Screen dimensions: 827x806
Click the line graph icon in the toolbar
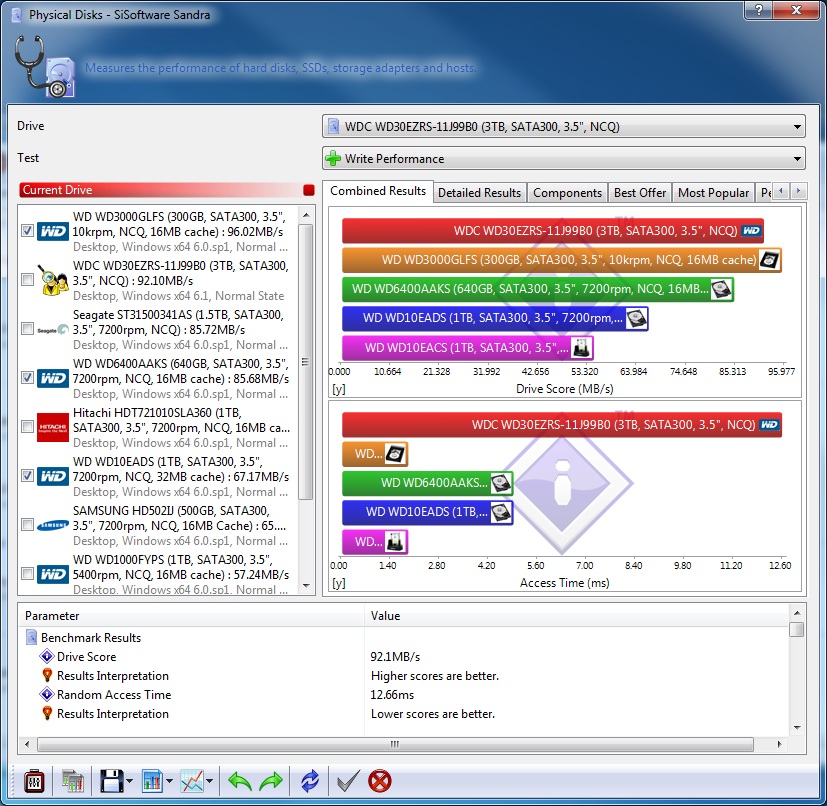192,781
